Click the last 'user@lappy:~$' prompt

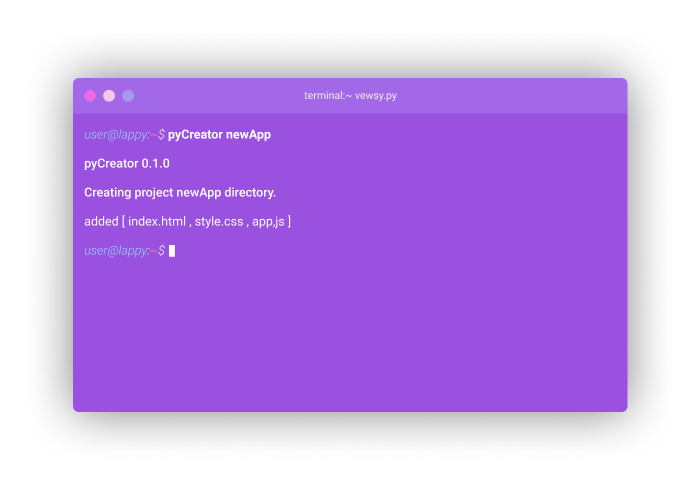pyautogui.click(x=125, y=251)
